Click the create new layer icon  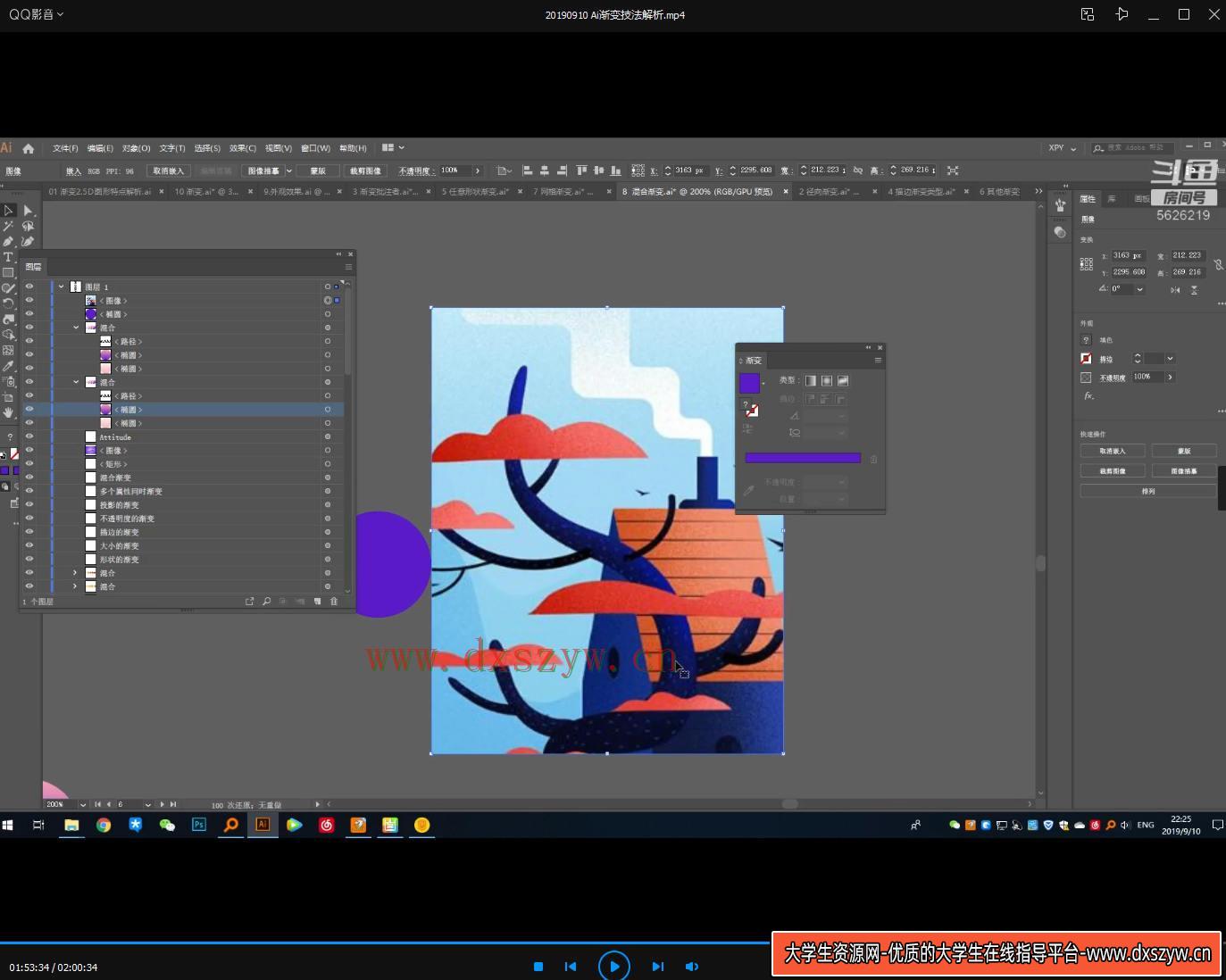pyautogui.click(x=317, y=602)
